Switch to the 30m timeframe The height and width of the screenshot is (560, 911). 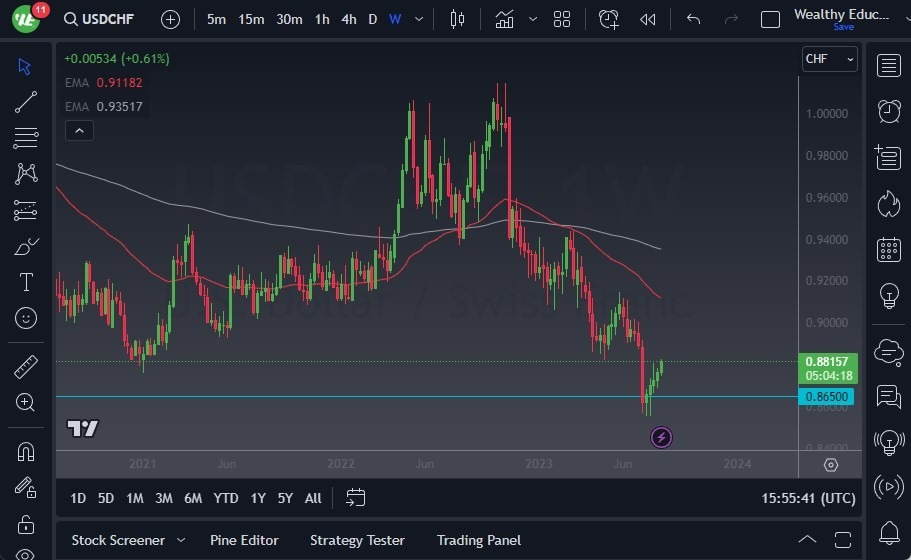click(289, 19)
